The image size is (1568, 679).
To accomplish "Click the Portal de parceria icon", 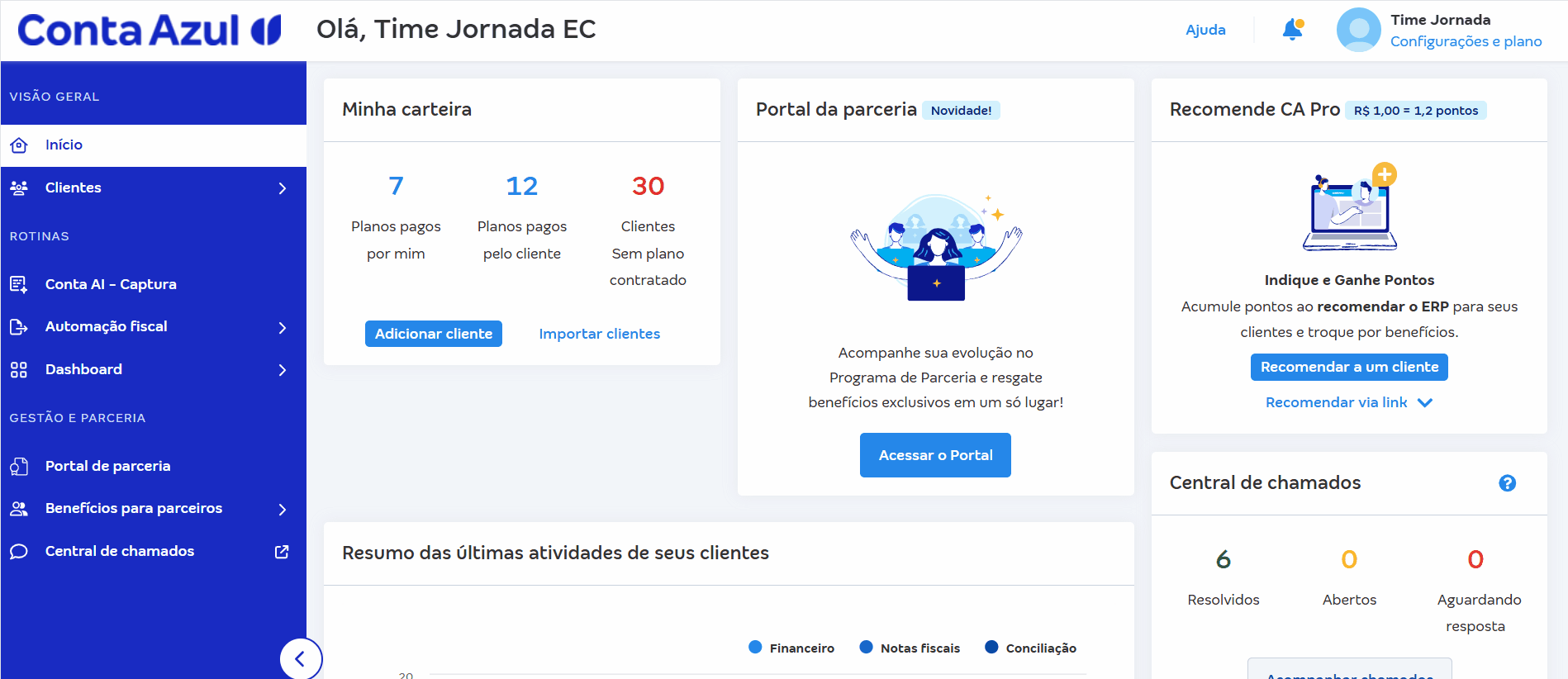I will [19, 466].
